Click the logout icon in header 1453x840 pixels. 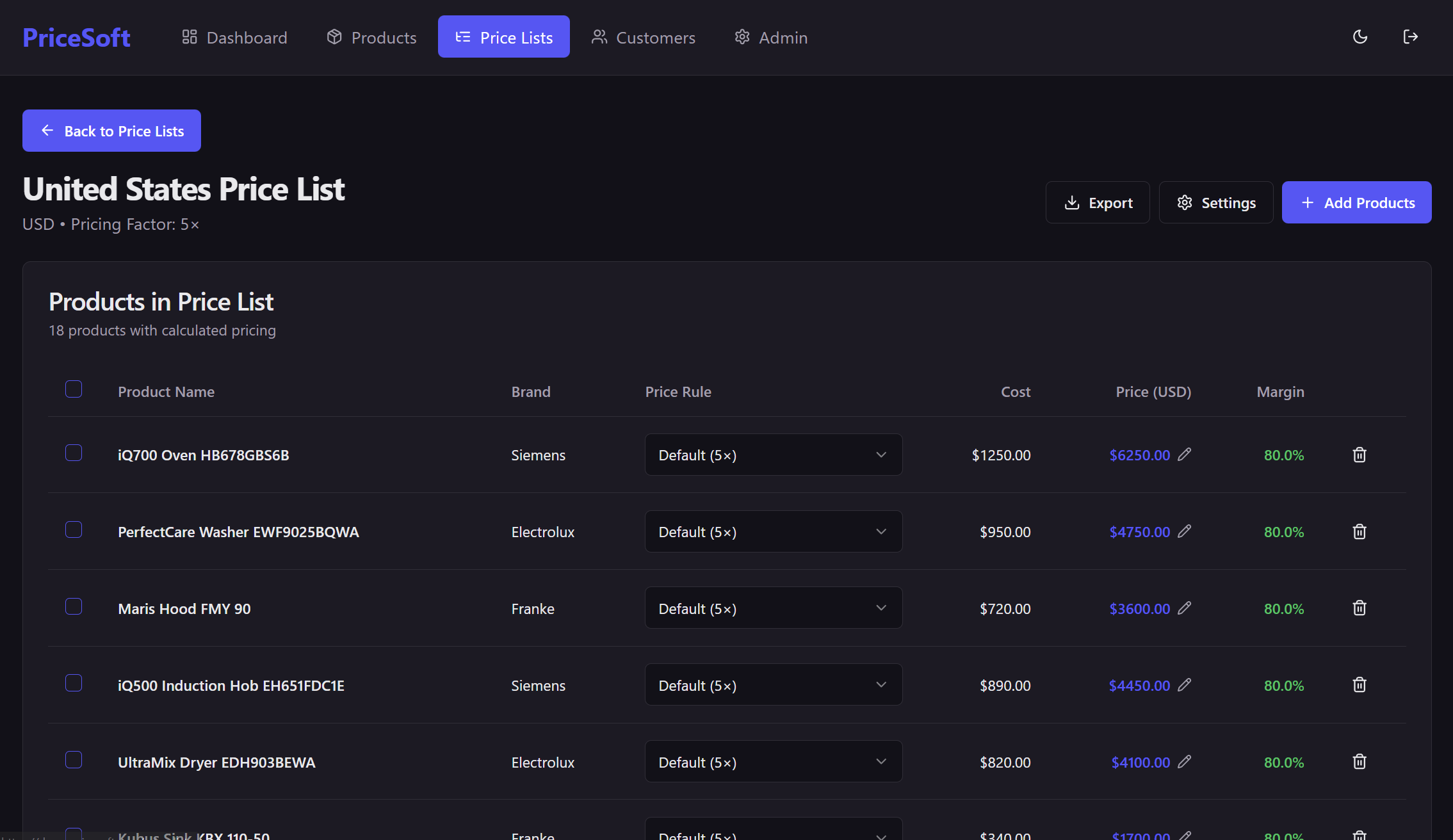tap(1410, 37)
